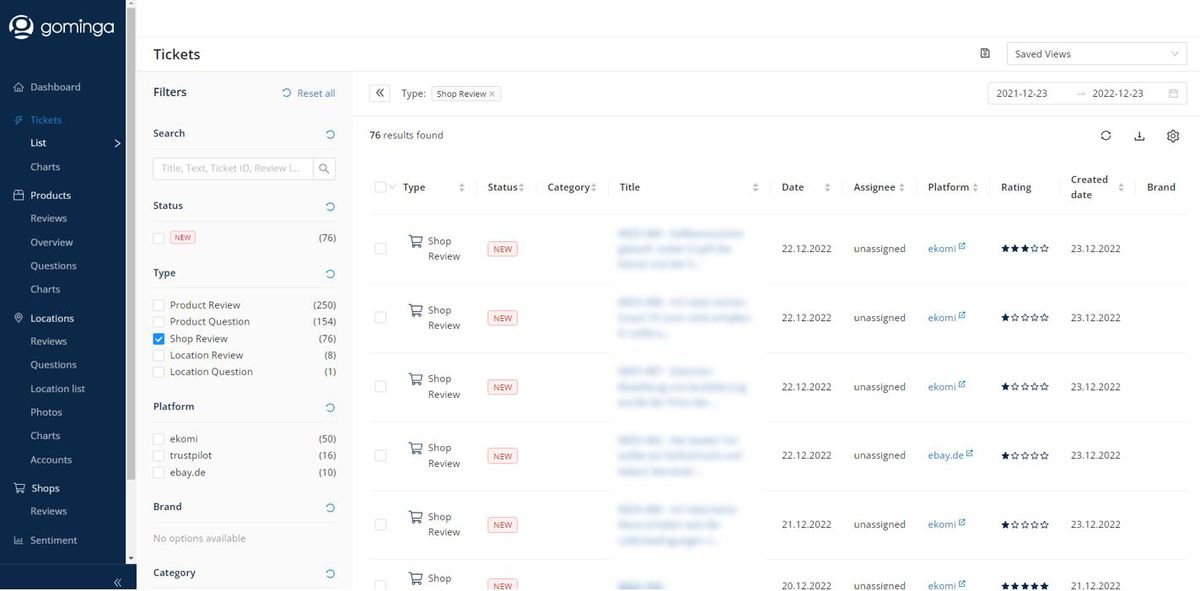Go to Sentiment in sidebar
This screenshot has height=591, width=1200.
coord(53,540)
